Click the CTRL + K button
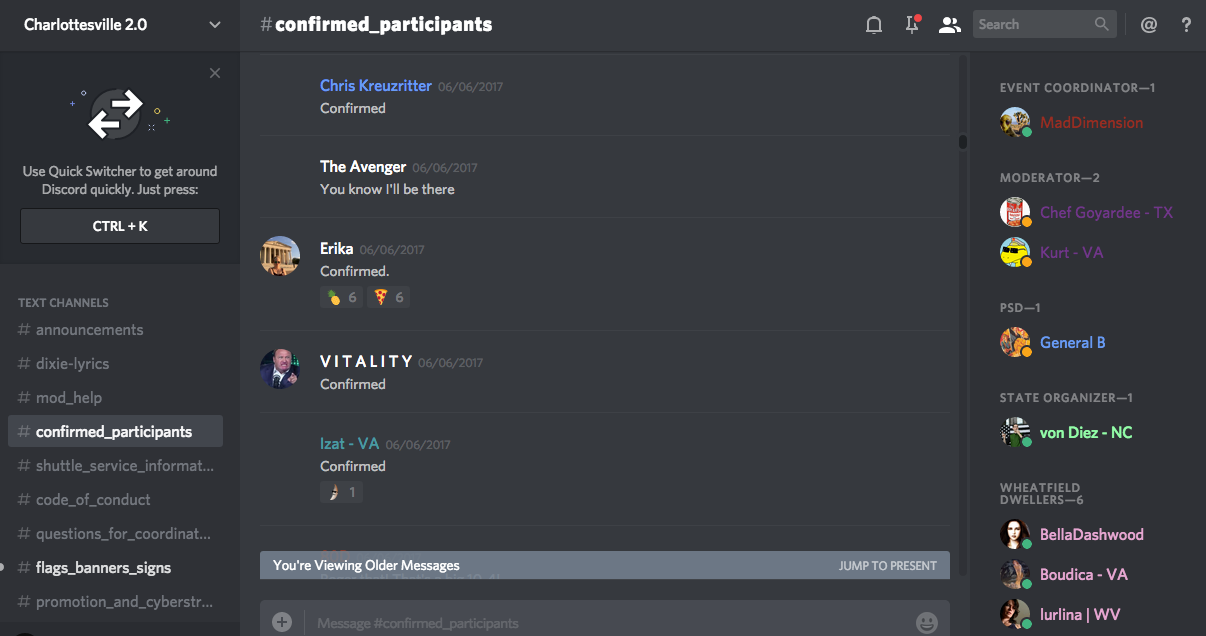This screenshot has height=636, width=1206. (x=120, y=226)
